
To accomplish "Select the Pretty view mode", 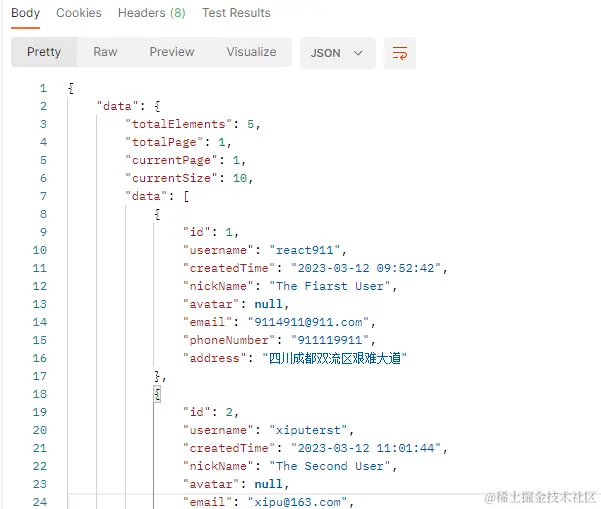I will pos(44,52).
